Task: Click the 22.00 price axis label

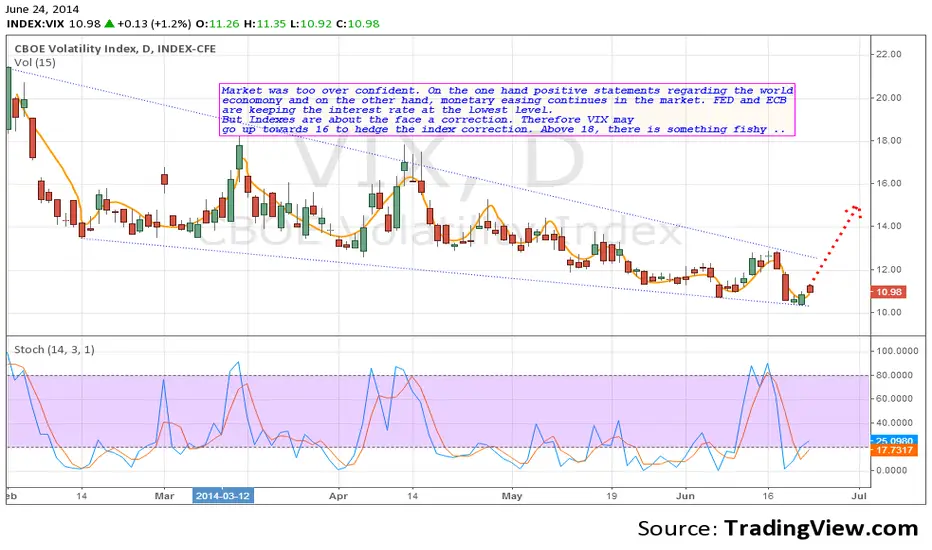Action: (889, 54)
